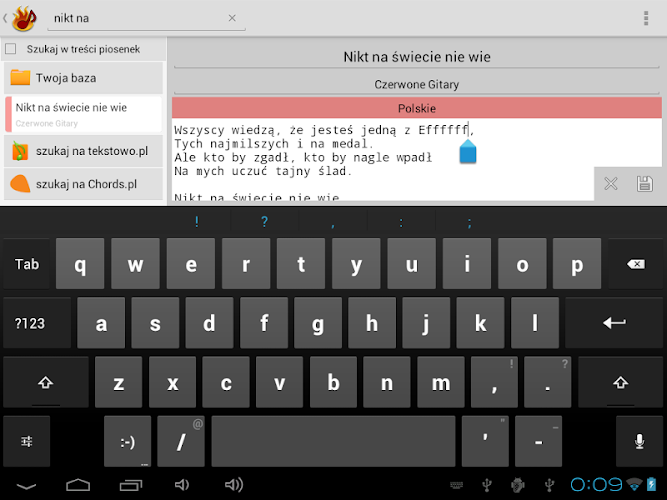The image size is (667, 500).
Task: Tap the period key
Action: tap(547, 382)
